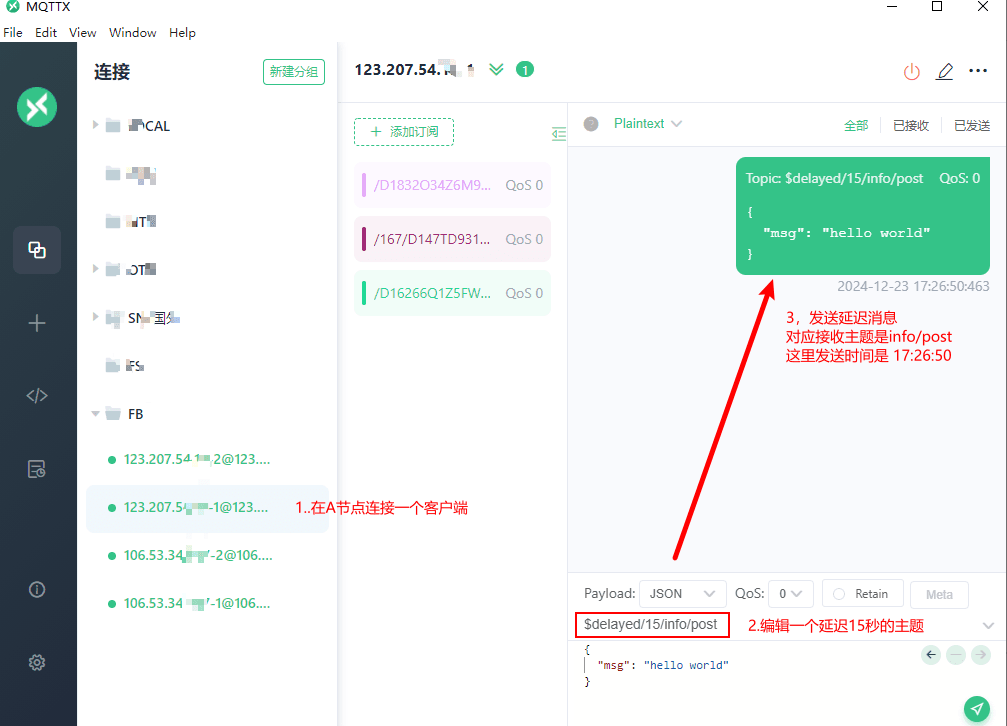
Task: Filter messages by 已接收 tab
Action: pyautogui.click(x=911, y=125)
